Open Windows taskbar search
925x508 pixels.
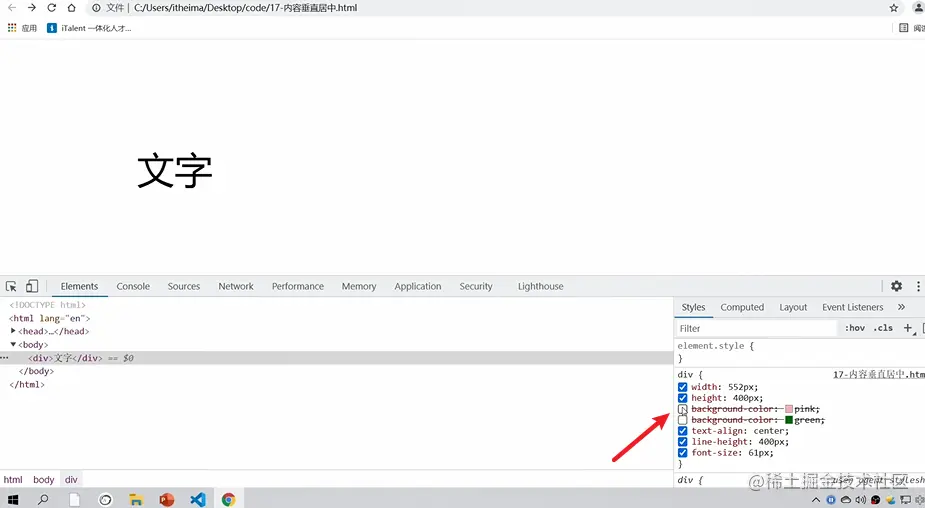[x=43, y=500]
